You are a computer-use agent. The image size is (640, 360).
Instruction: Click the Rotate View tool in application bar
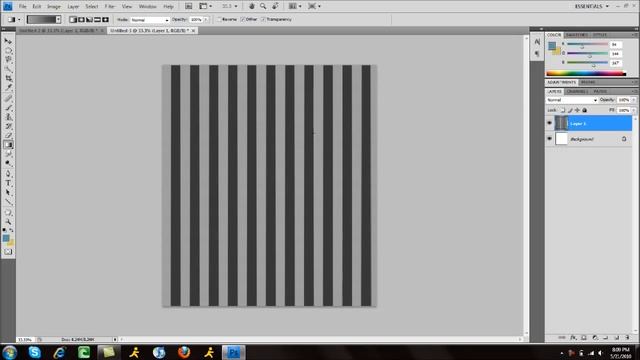(x=276, y=6)
